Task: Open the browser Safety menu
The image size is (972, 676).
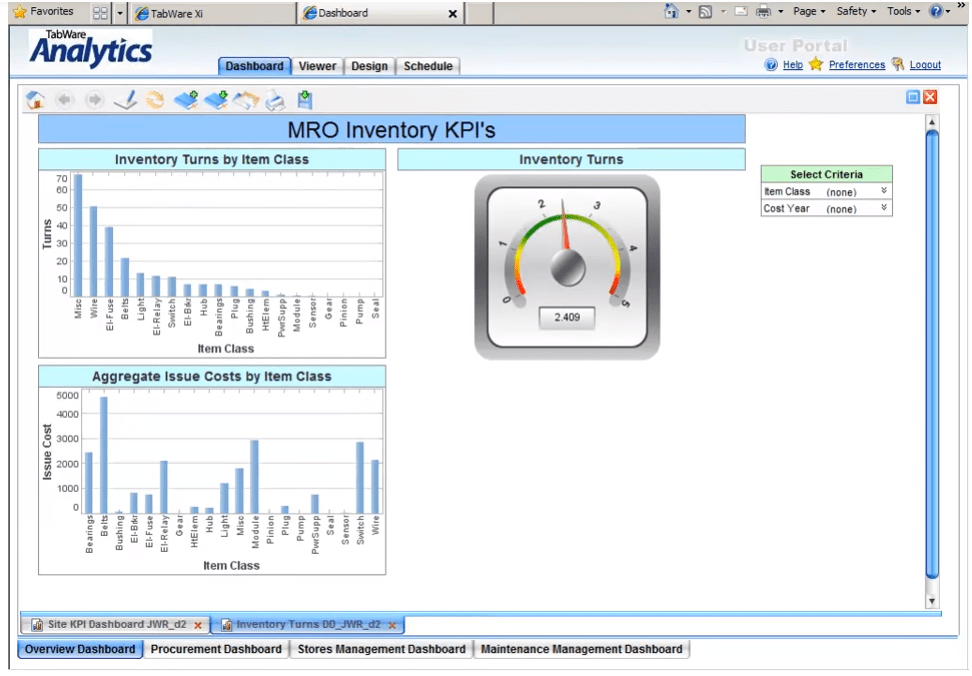Action: pos(855,11)
